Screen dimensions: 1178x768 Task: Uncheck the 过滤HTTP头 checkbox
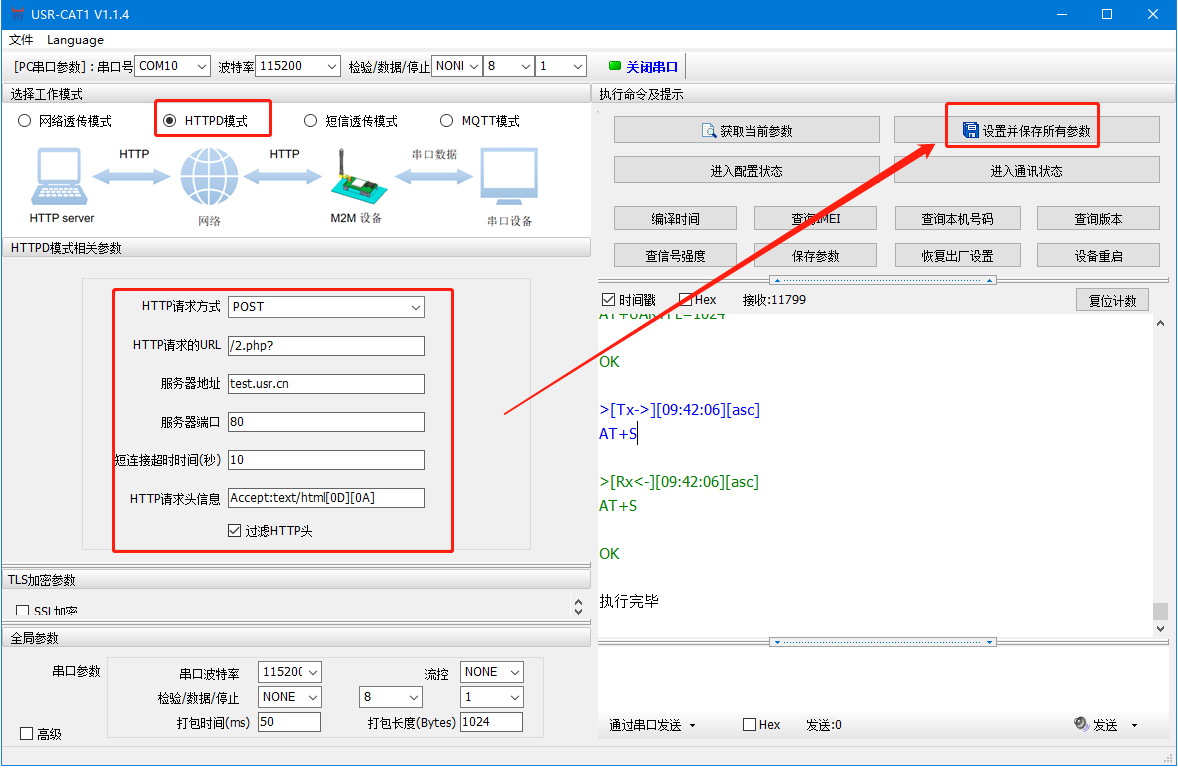(235, 531)
